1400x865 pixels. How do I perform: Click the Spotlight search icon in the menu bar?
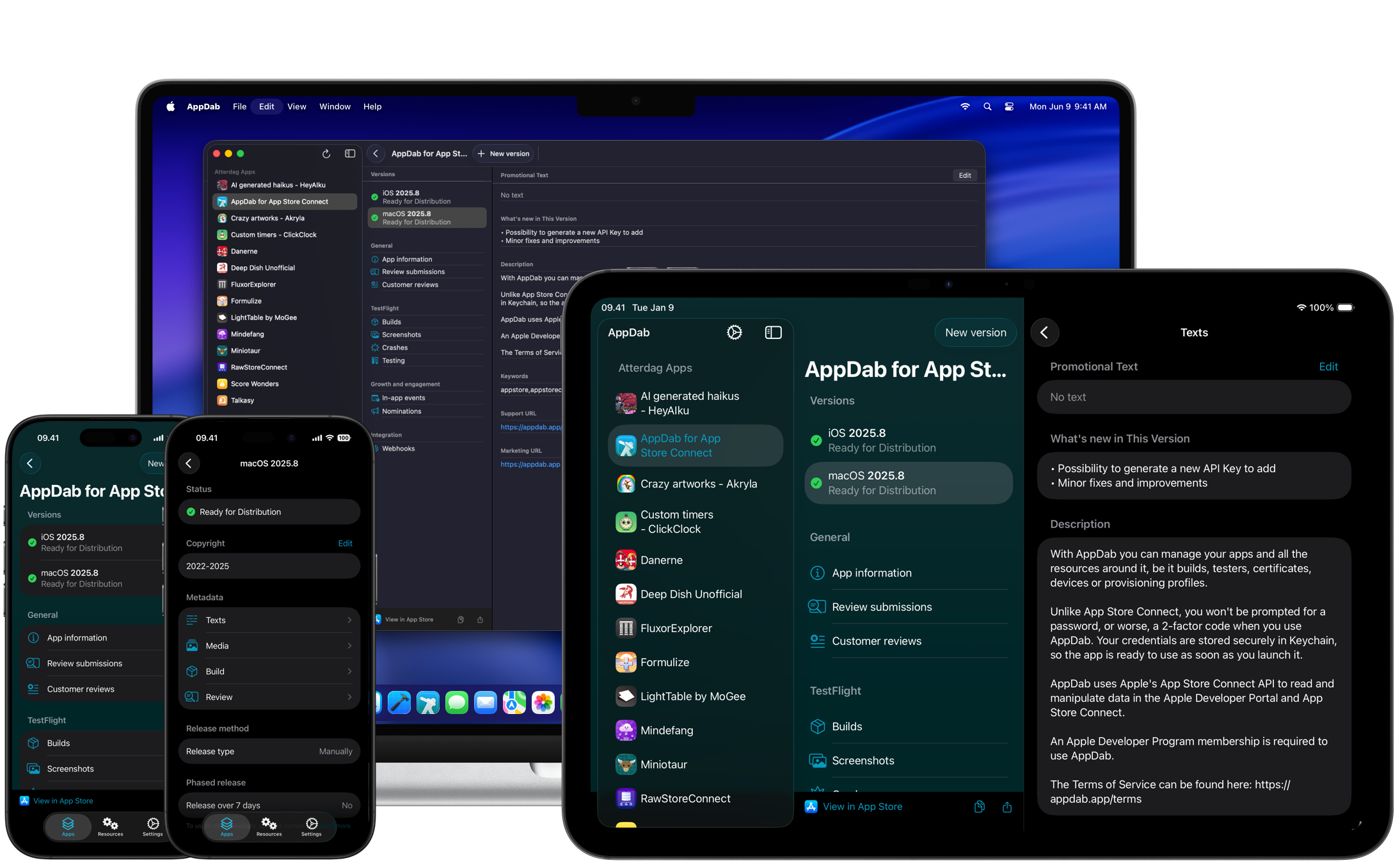coord(987,107)
